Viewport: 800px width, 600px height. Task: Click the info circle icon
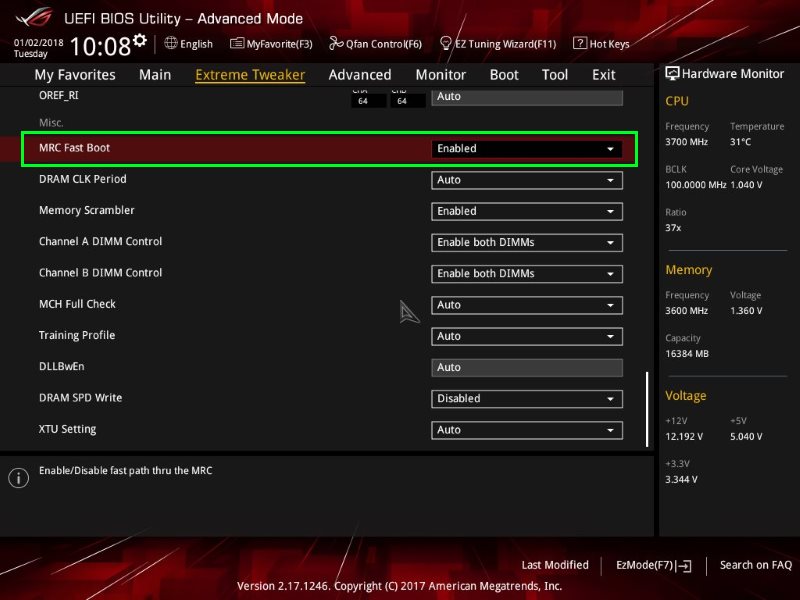[18, 478]
